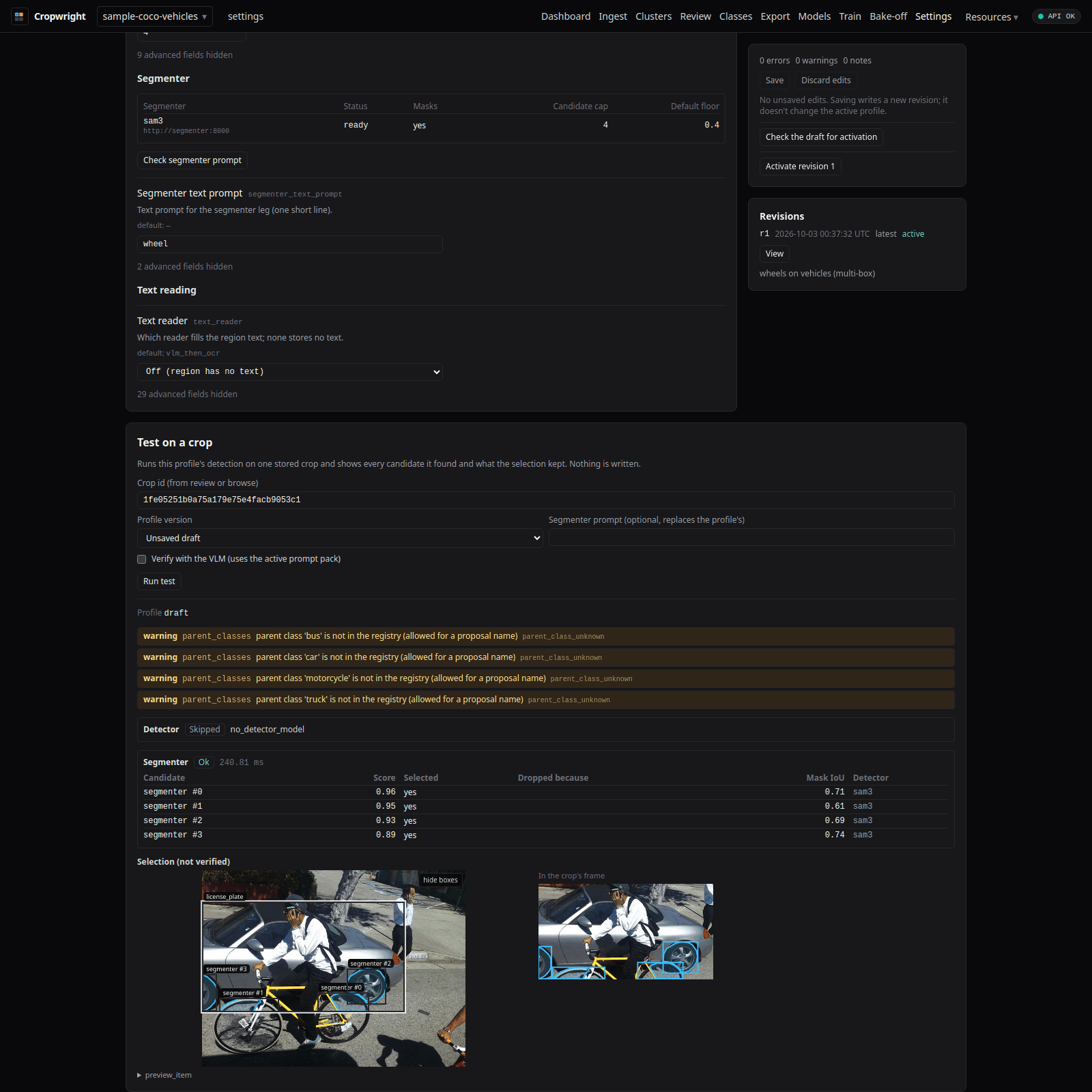Viewport: 1092px width, 1092px height.
Task: Click the Selection preview image
Action: coord(334,968)
